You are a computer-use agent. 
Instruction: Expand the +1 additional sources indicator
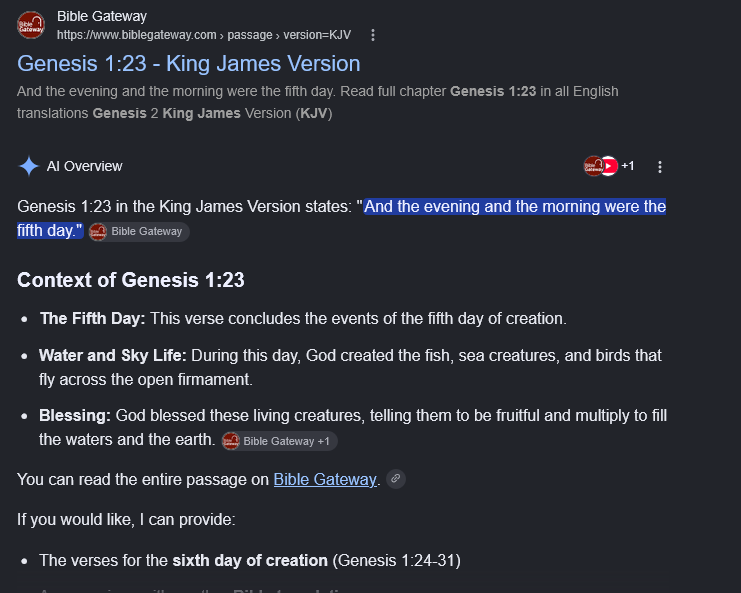coord(628,166)
